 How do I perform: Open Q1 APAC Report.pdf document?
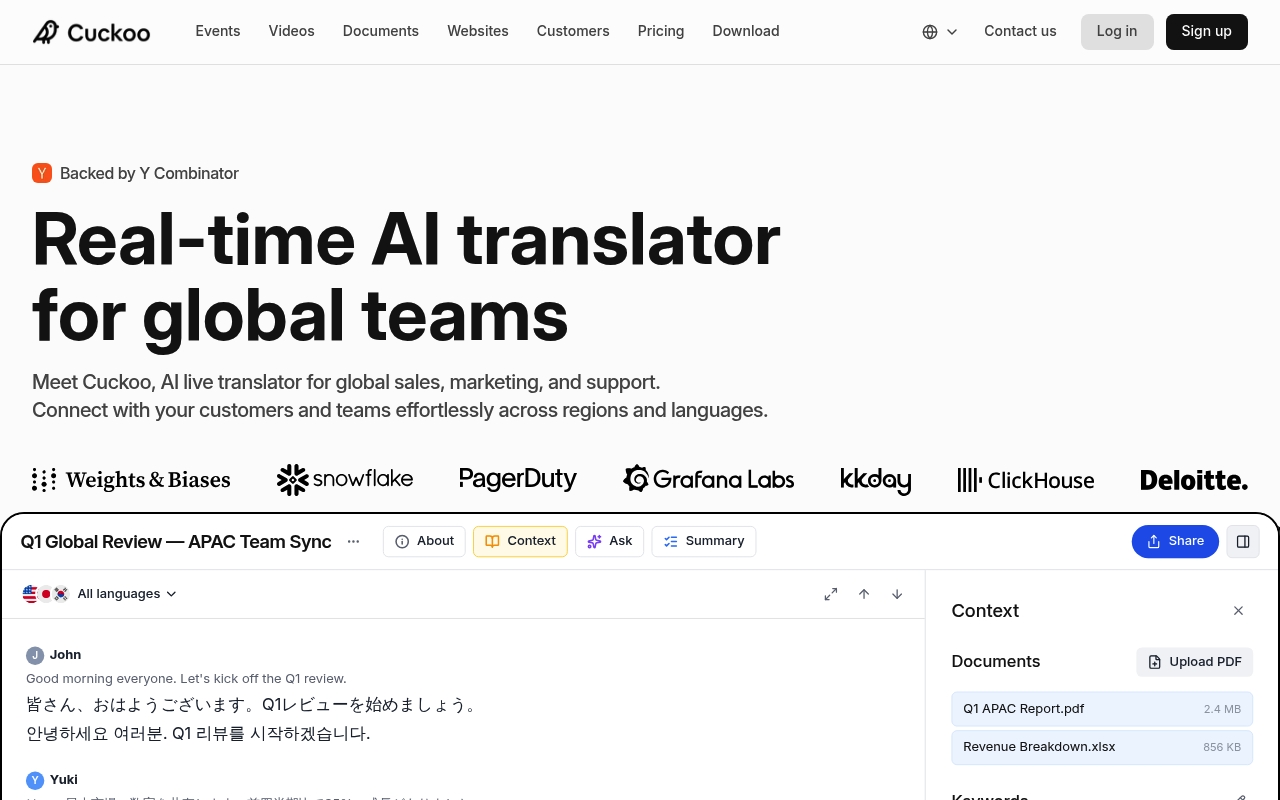click(1102, 709)
